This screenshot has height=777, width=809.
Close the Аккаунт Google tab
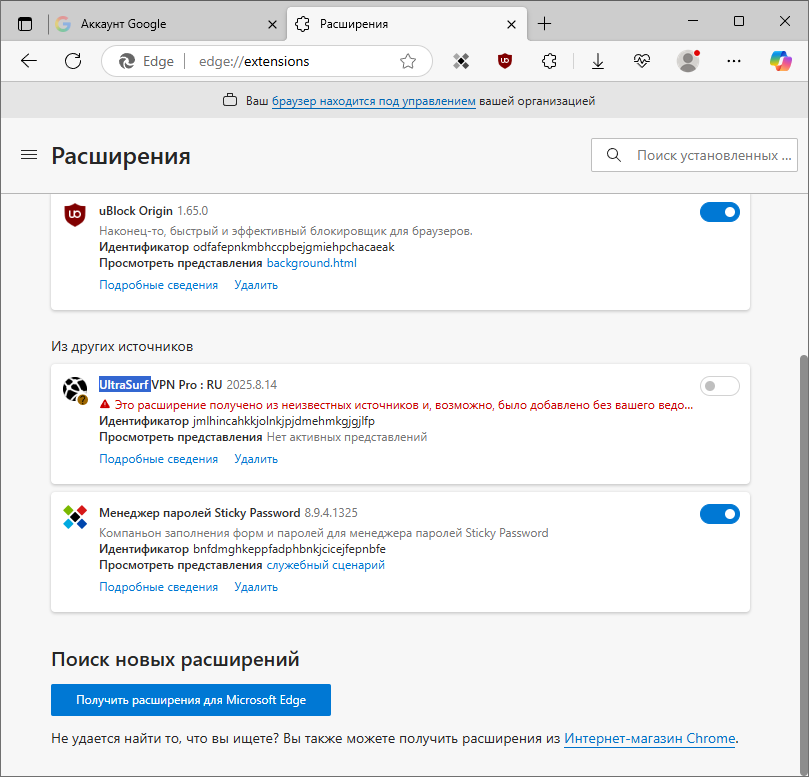coord(272,24)
